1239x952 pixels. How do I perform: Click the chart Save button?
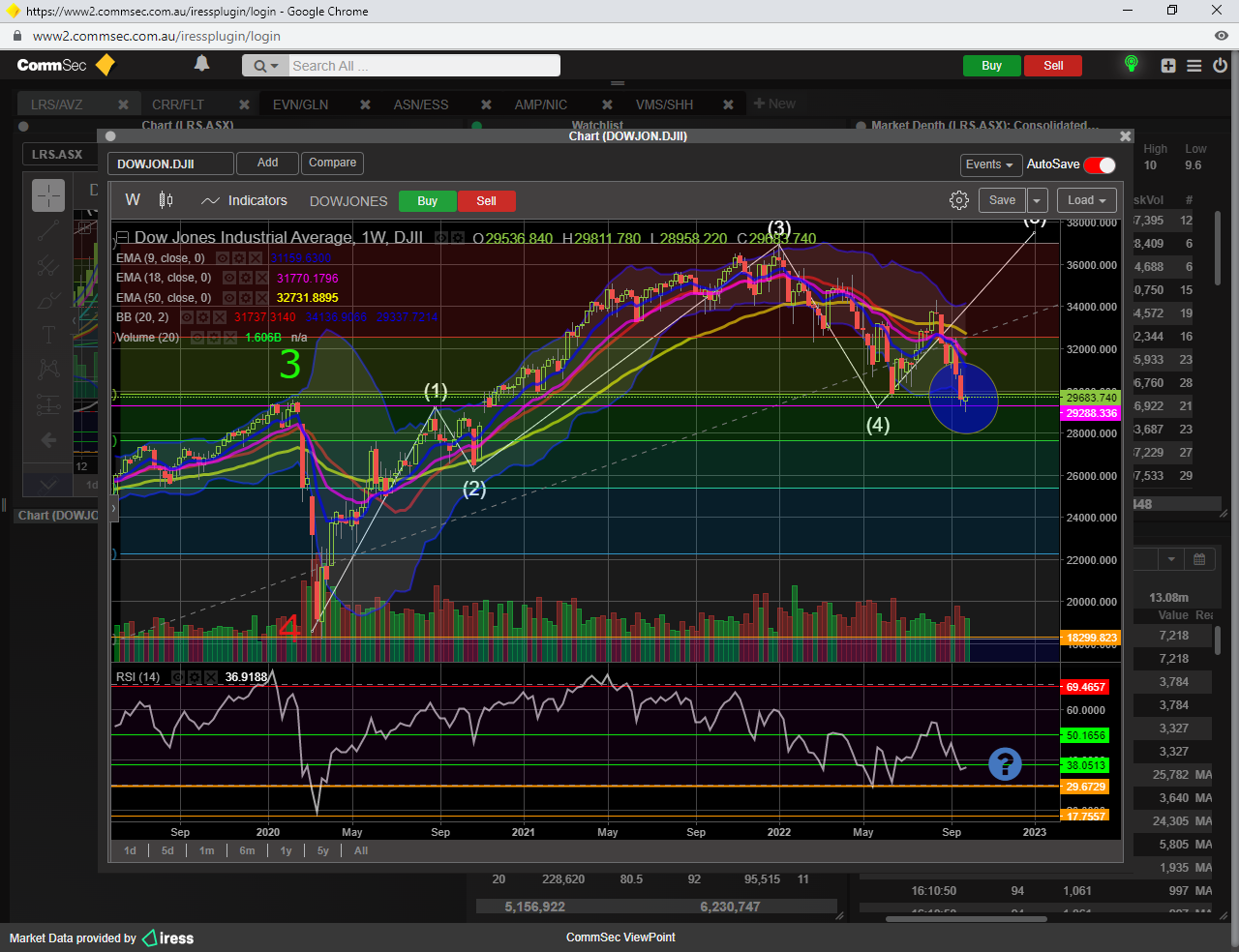click(1003, 200)
